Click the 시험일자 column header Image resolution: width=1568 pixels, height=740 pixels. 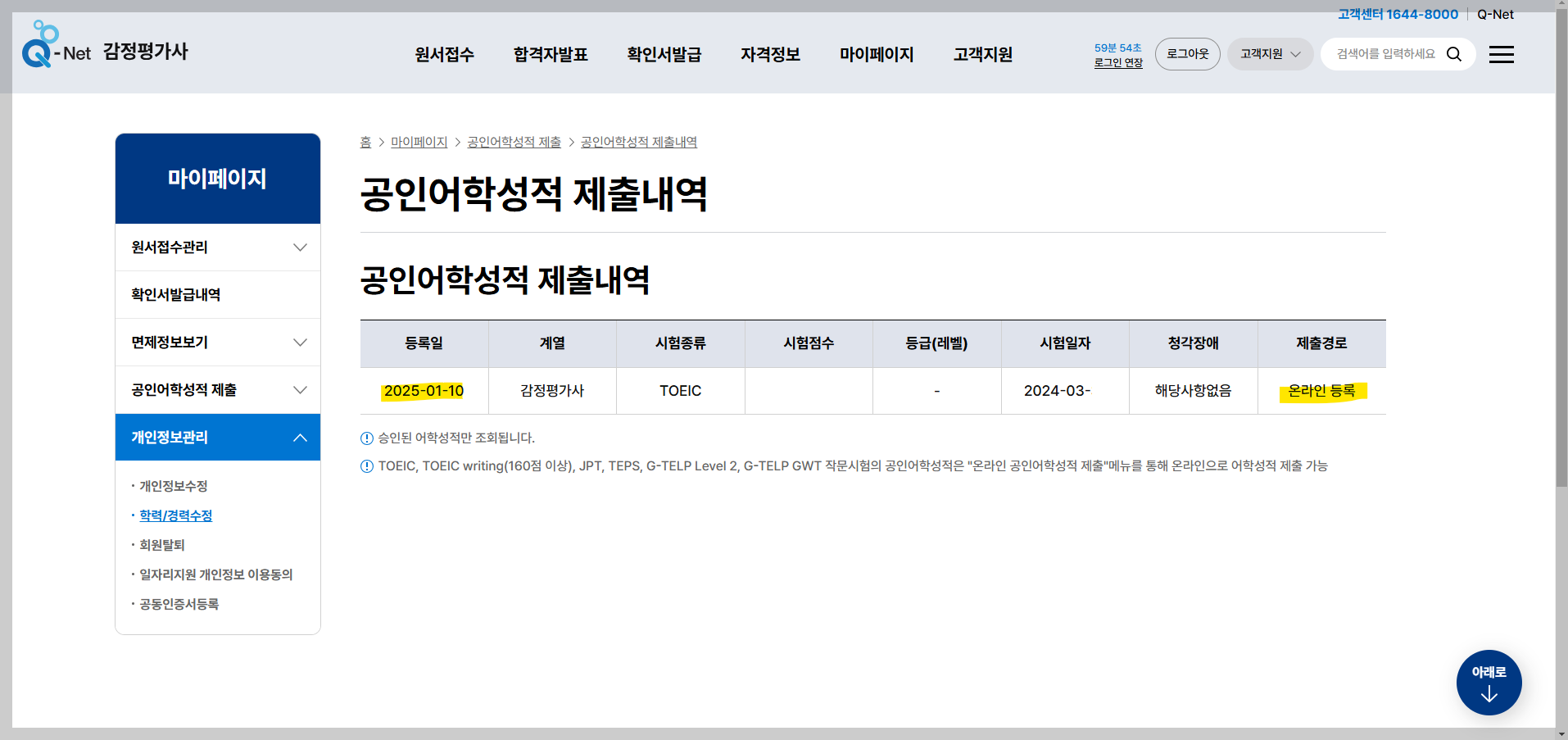1065,343
